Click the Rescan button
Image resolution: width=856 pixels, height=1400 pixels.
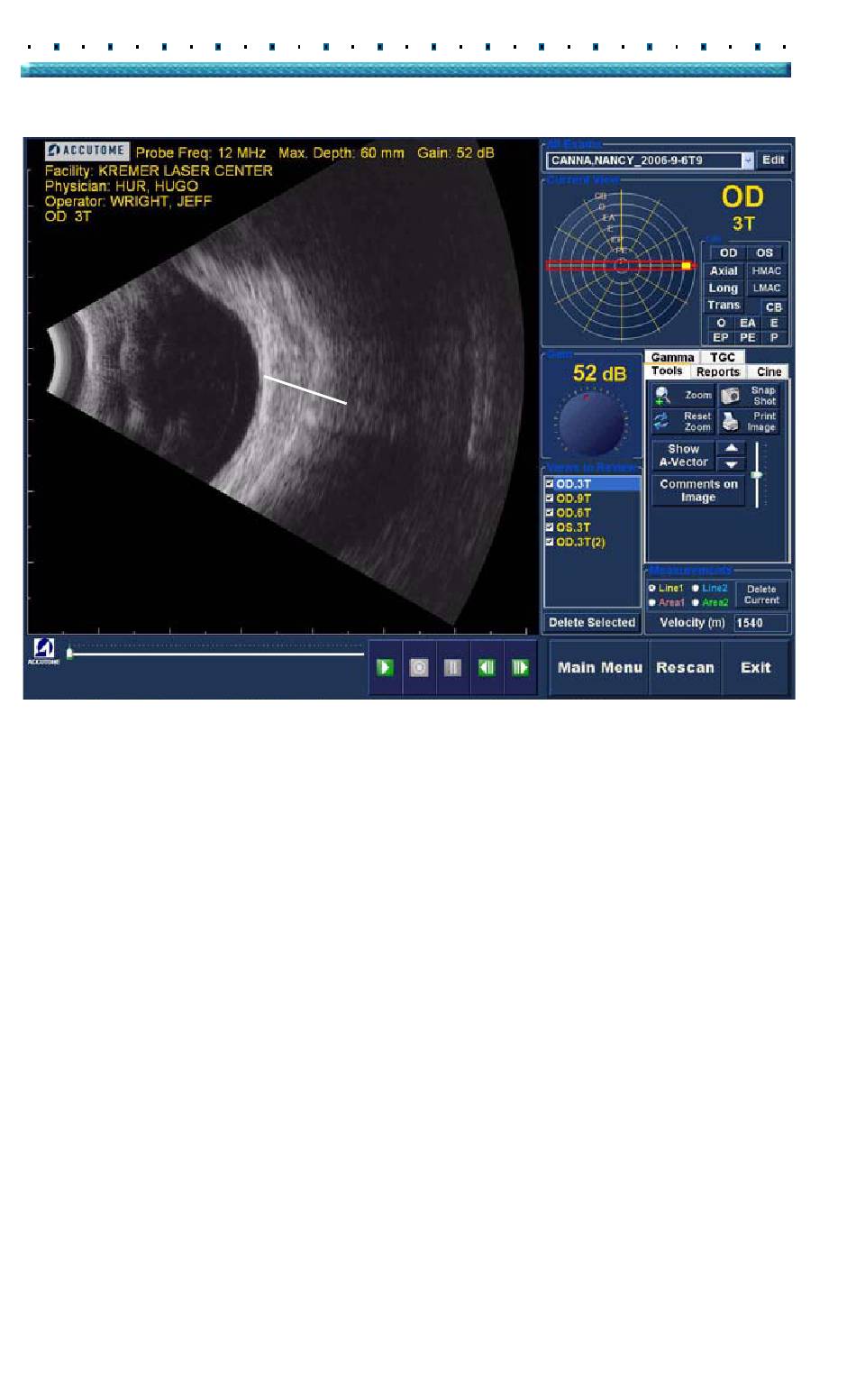pos(685,668)
